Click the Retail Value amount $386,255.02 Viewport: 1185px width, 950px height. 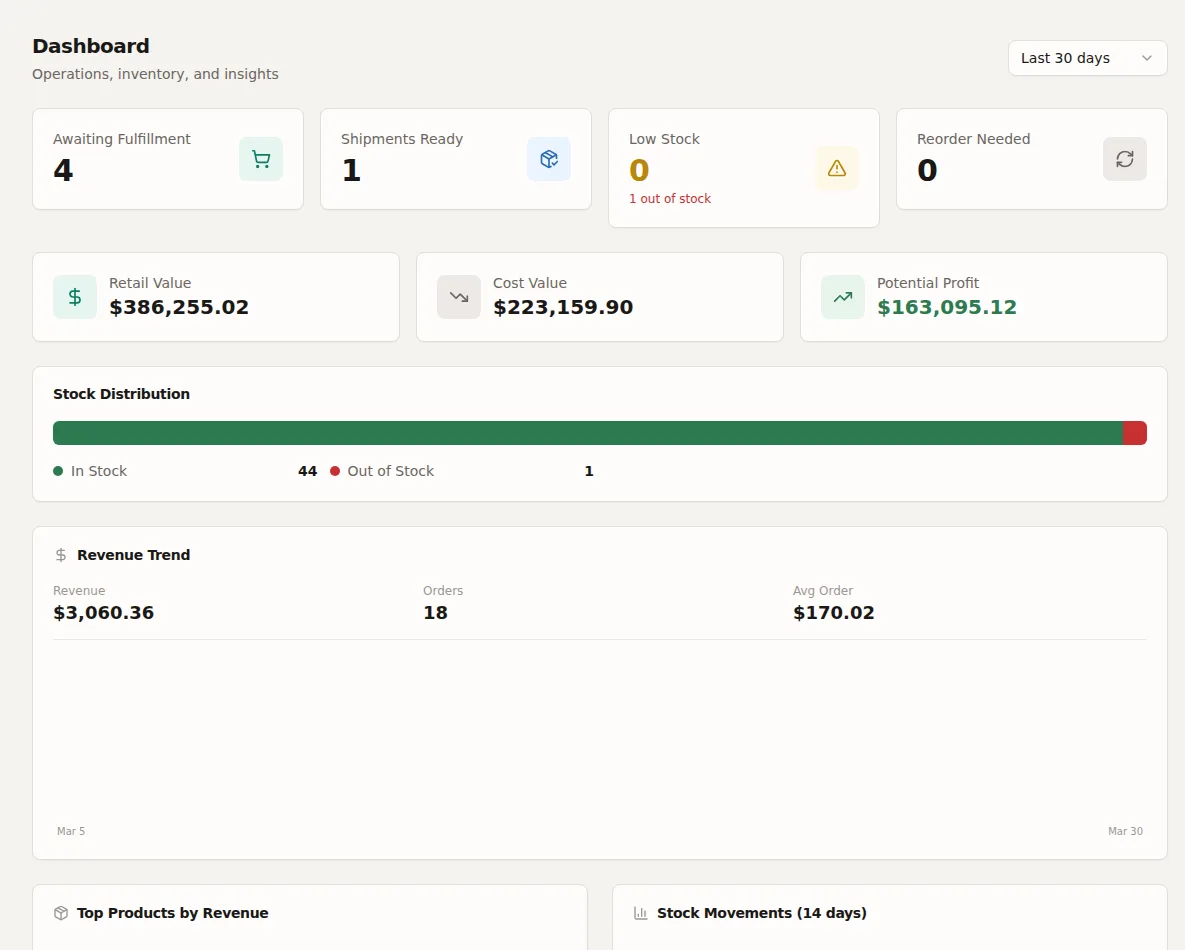[179, 307]
